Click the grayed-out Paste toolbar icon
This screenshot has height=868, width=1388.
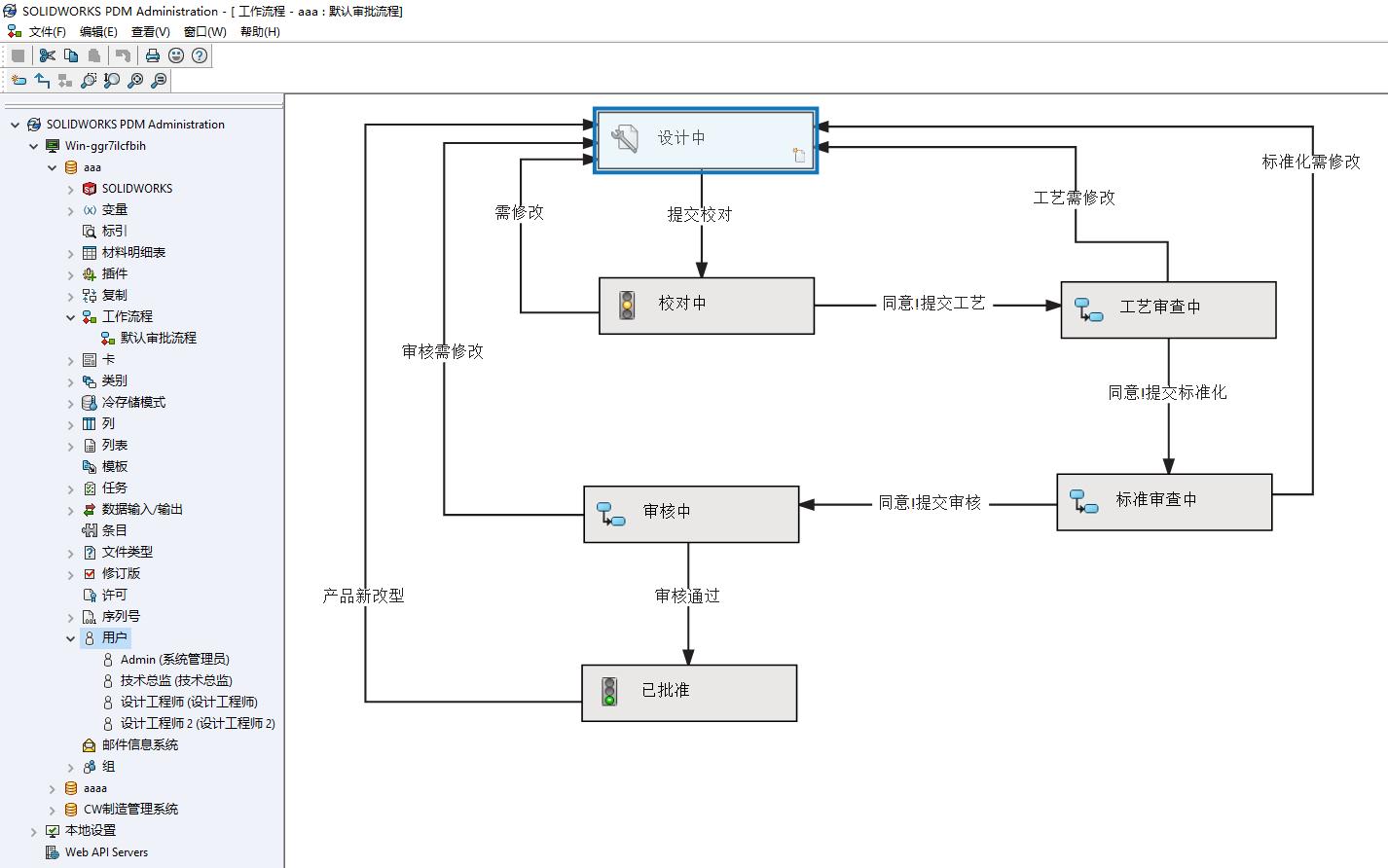[93, 55]
